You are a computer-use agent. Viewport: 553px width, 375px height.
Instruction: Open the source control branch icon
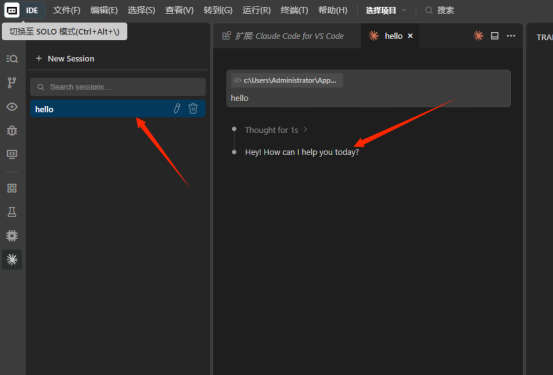pyautogui.click(x=12, y=83)
